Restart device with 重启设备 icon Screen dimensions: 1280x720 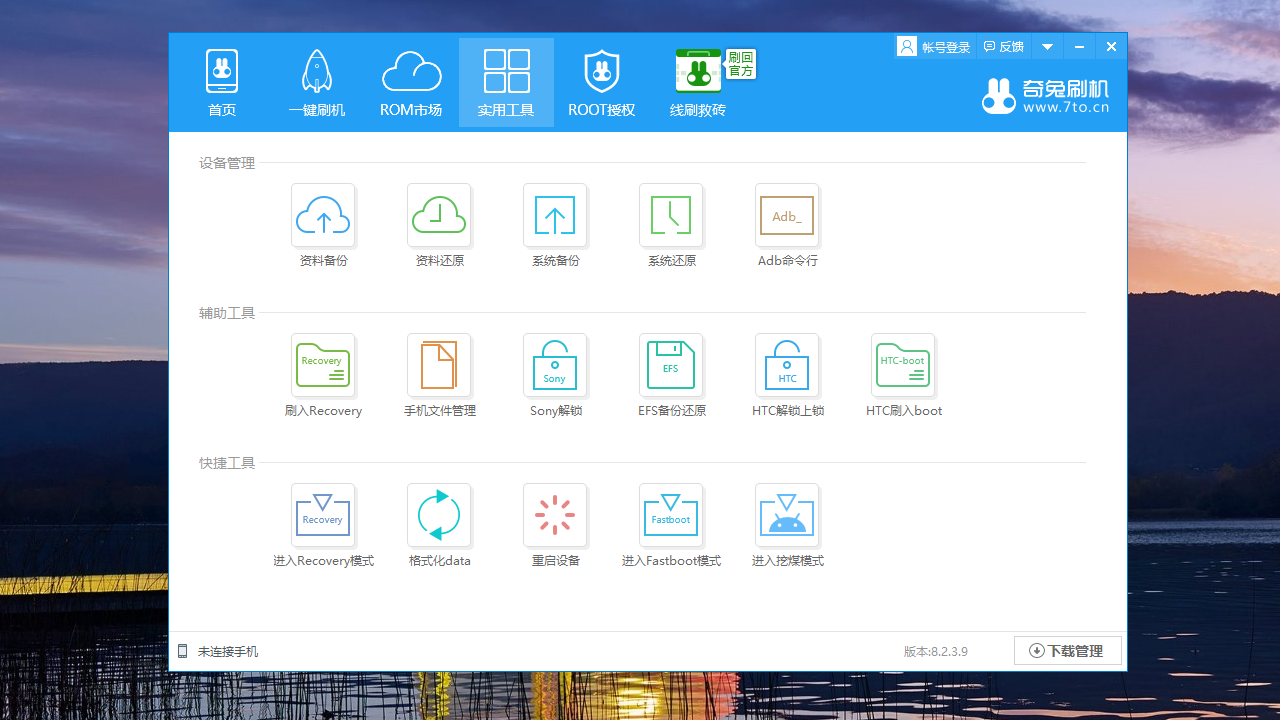[555, 516]
